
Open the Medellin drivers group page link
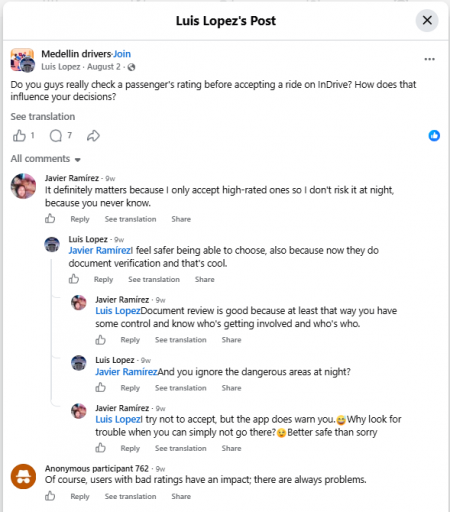(x=76, y=54)
